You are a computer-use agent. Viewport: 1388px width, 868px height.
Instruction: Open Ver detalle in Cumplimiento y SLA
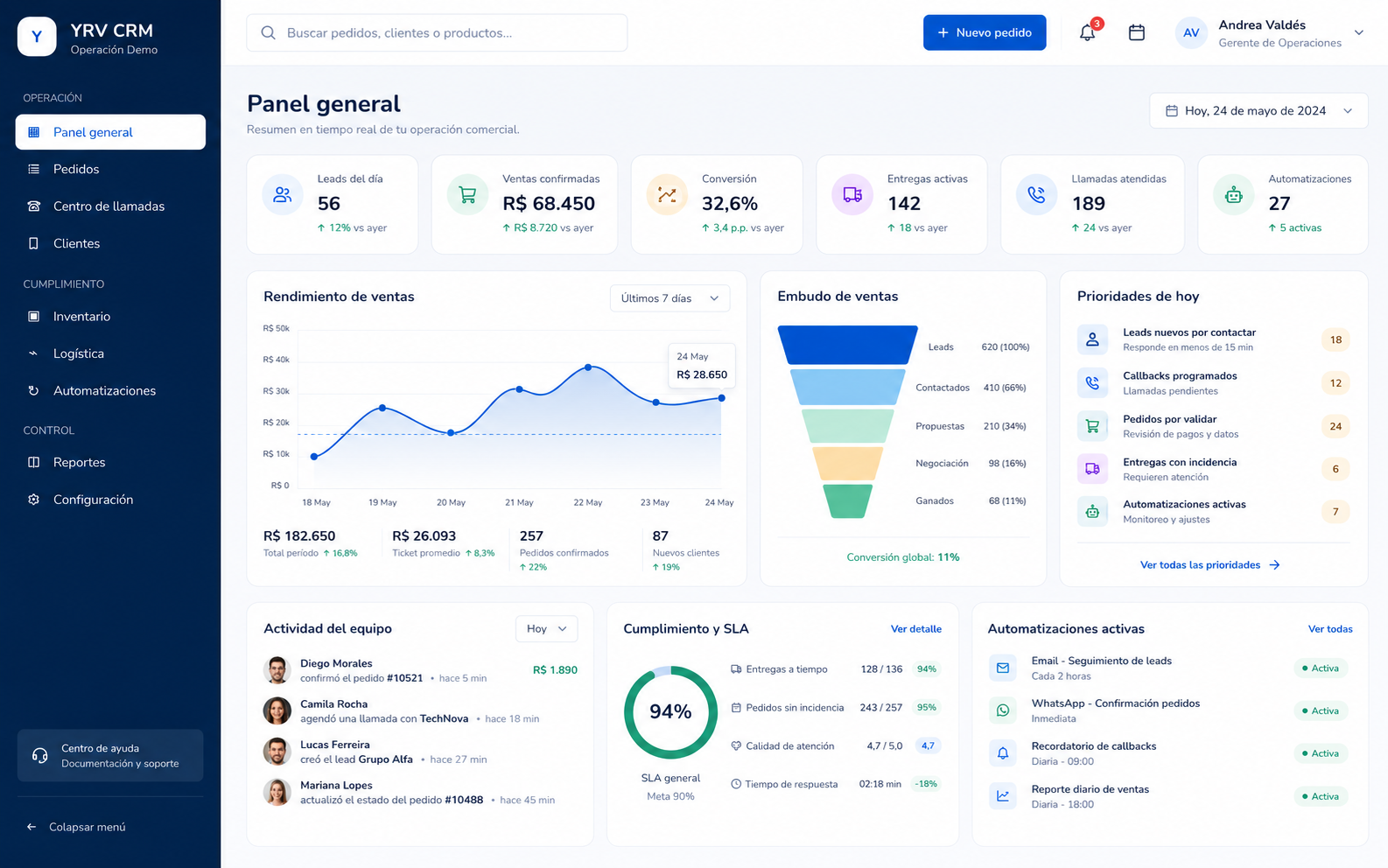(x=916, y=629)
